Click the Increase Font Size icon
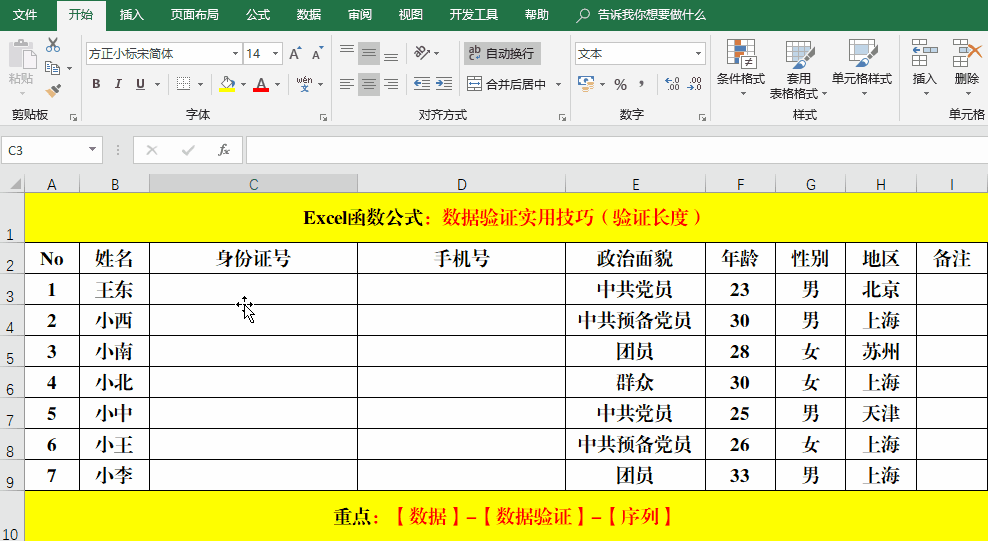Viewport: 988px width, 541px height. pyautogui.click(x=295, y=54)
